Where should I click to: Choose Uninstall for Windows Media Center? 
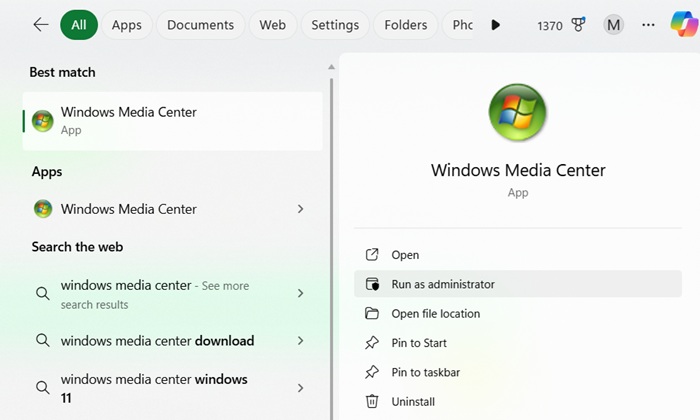pyautogui.click(x=518, y=402)
